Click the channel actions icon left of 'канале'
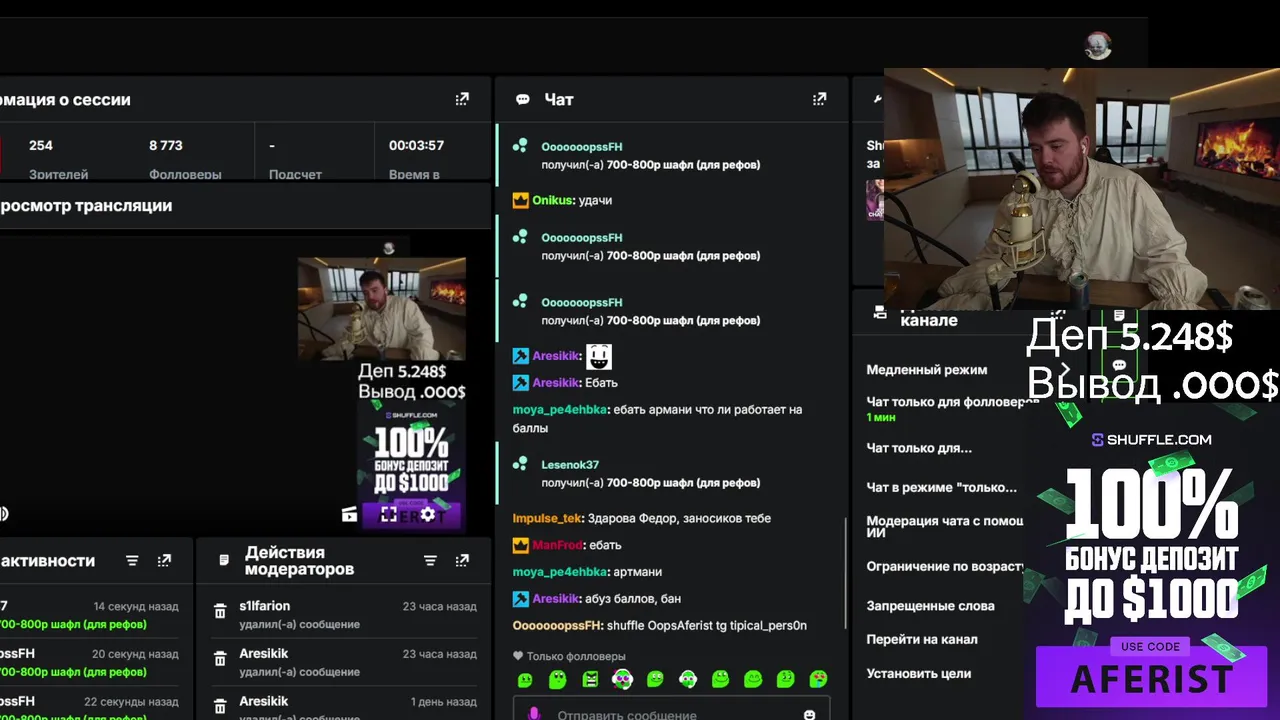 coord(879,313)
